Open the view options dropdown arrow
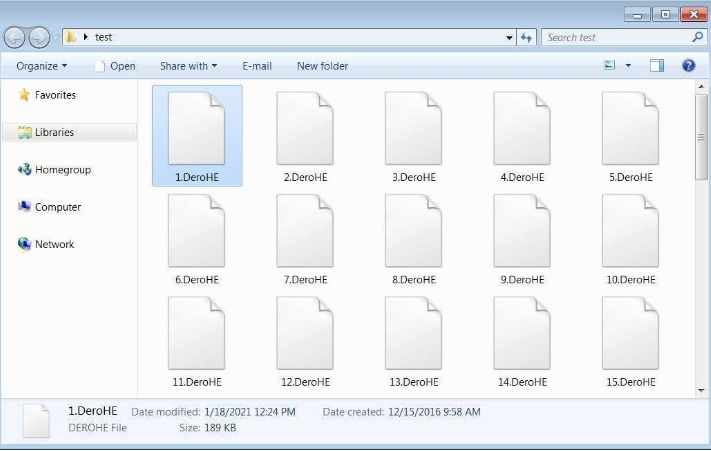Image resolution: width=711 pixels, height=451 pixels. (628, 66)
